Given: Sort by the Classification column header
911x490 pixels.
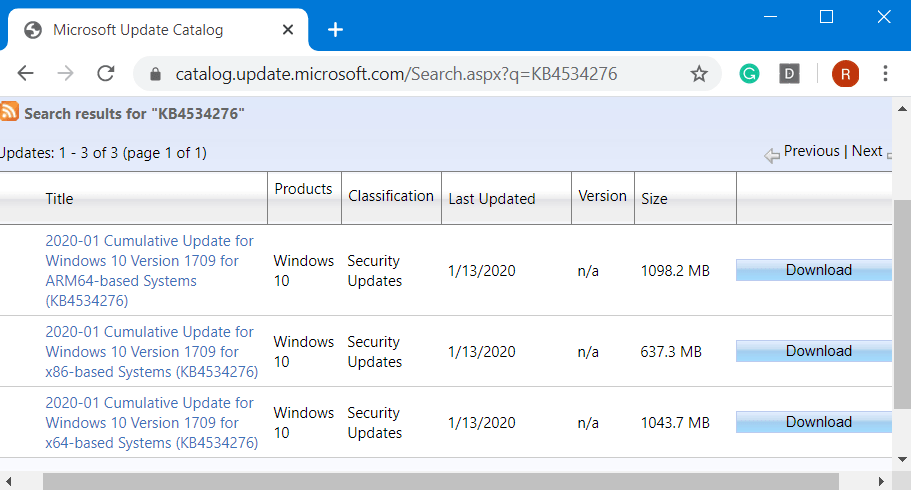Looking at the screenshot, I should [x=391, y=196].
